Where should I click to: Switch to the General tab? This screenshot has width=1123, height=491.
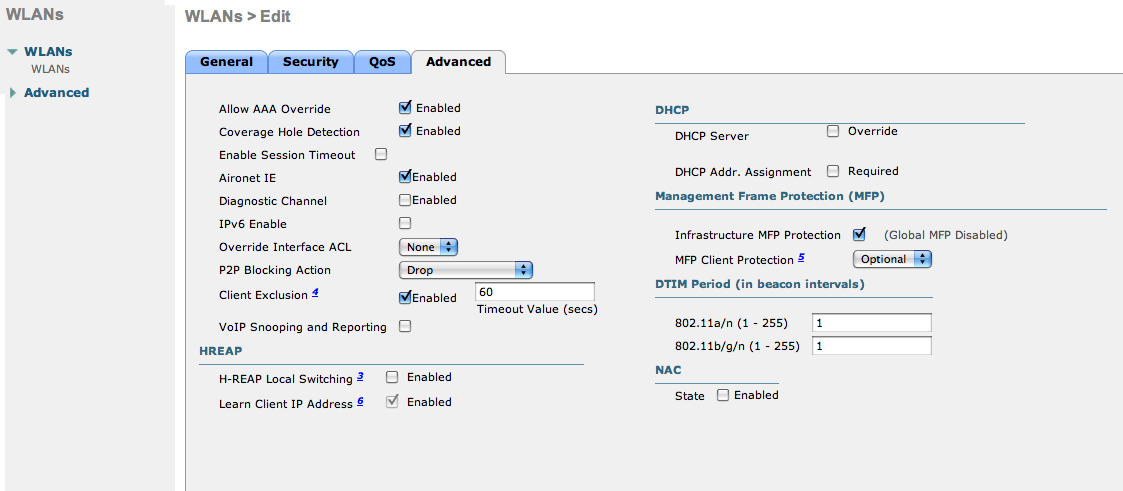[226, 62]
